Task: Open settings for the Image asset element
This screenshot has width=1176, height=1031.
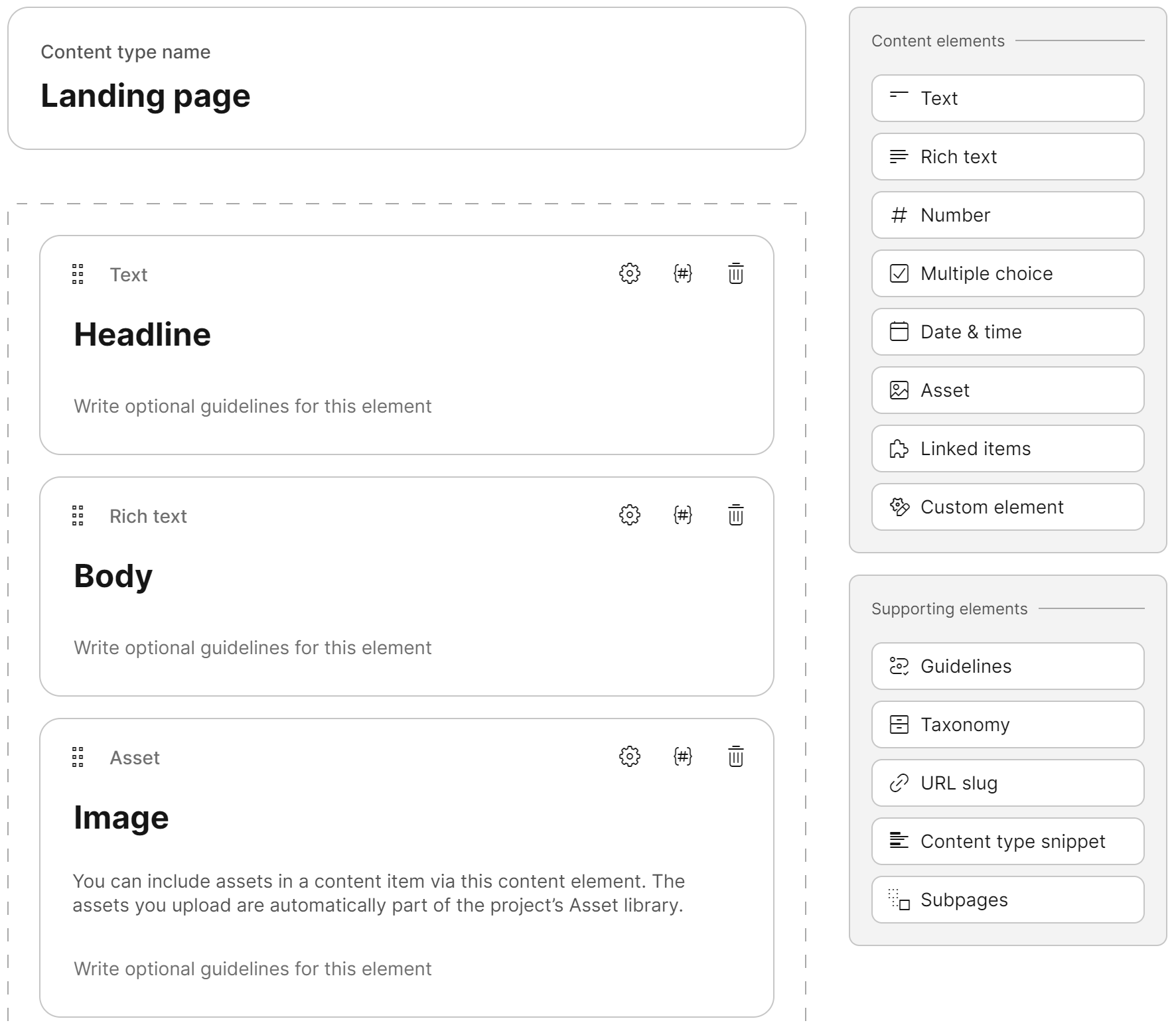Action: [x=628, y=756]
